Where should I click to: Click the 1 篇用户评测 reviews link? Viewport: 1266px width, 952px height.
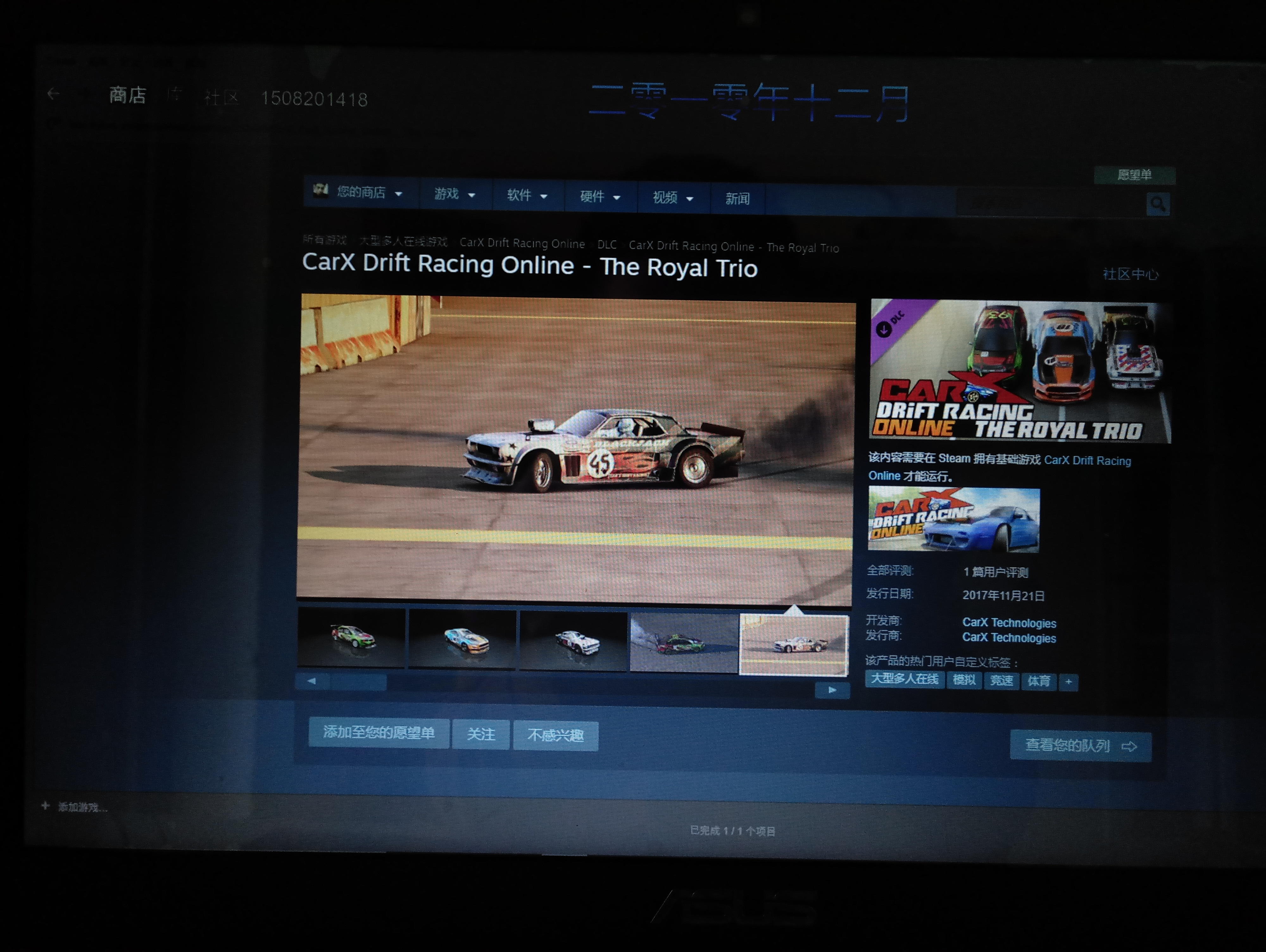tap(995, 572)
